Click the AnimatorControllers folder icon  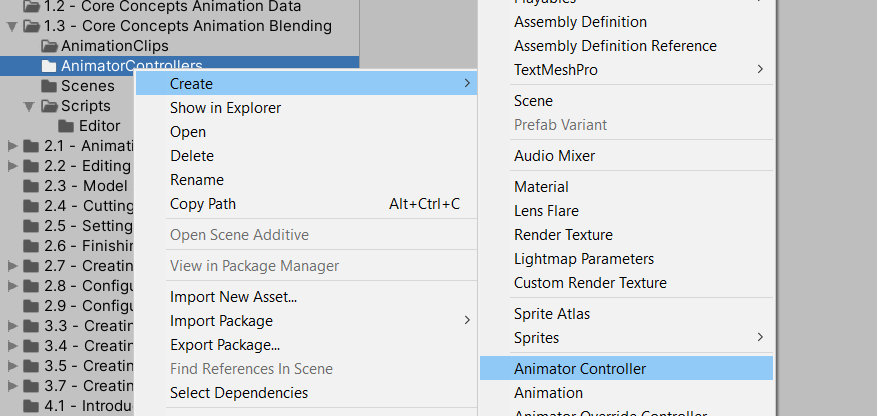[x=49, y=66]
